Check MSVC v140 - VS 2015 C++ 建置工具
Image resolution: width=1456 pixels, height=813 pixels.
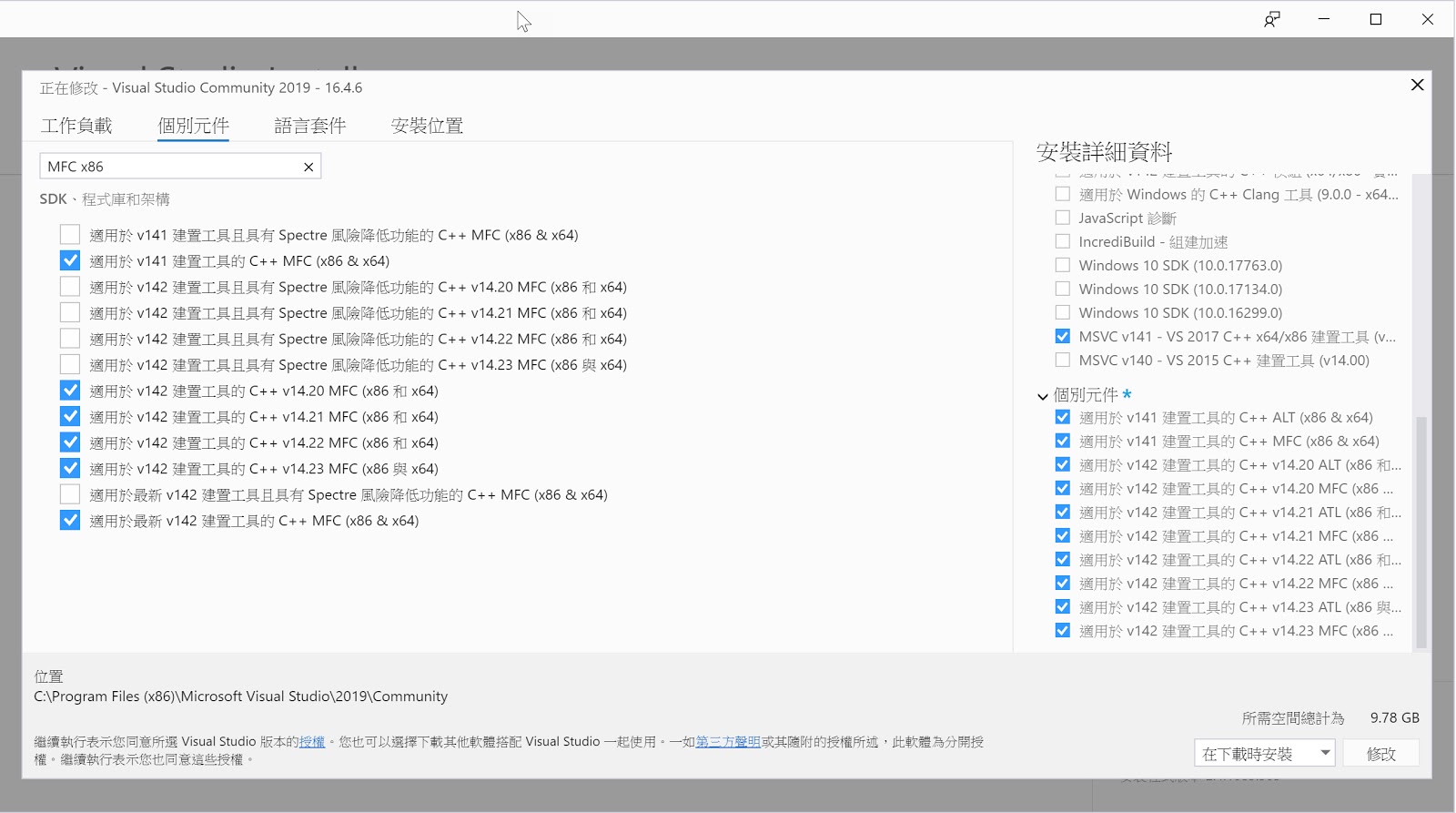(x=1062, y=360)
